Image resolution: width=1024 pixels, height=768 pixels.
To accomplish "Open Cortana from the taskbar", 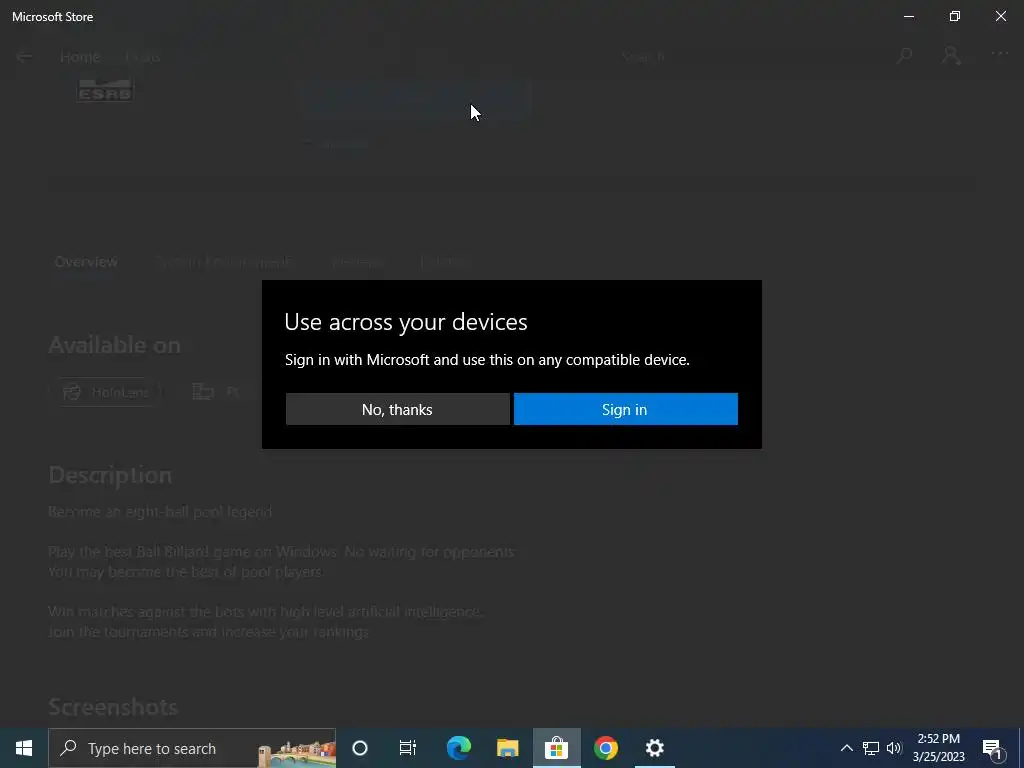I will [360, 748].
